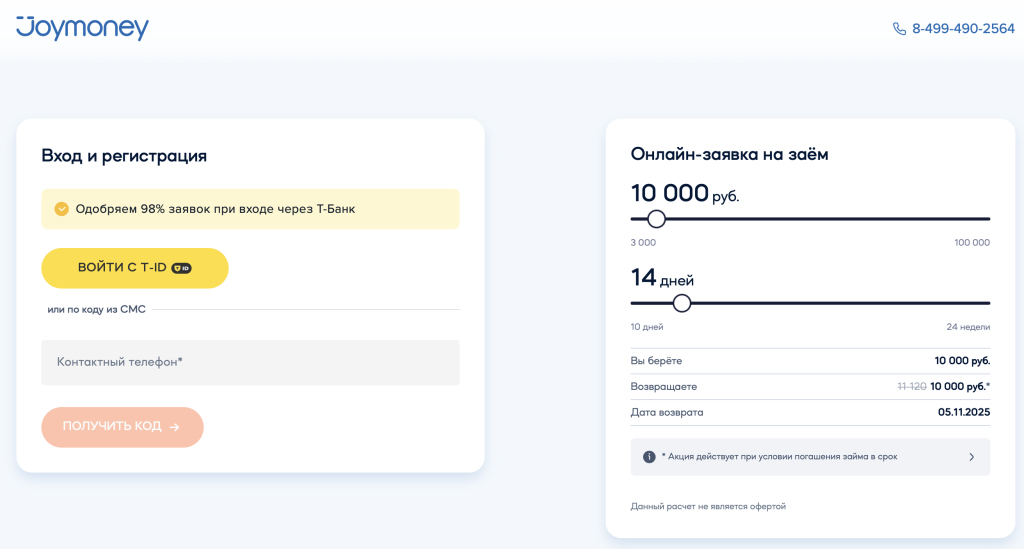Click the loan amount slider handle
The width and height of the screenshot is (1024, 549).
pyautogui.click(x=656, y=219)
